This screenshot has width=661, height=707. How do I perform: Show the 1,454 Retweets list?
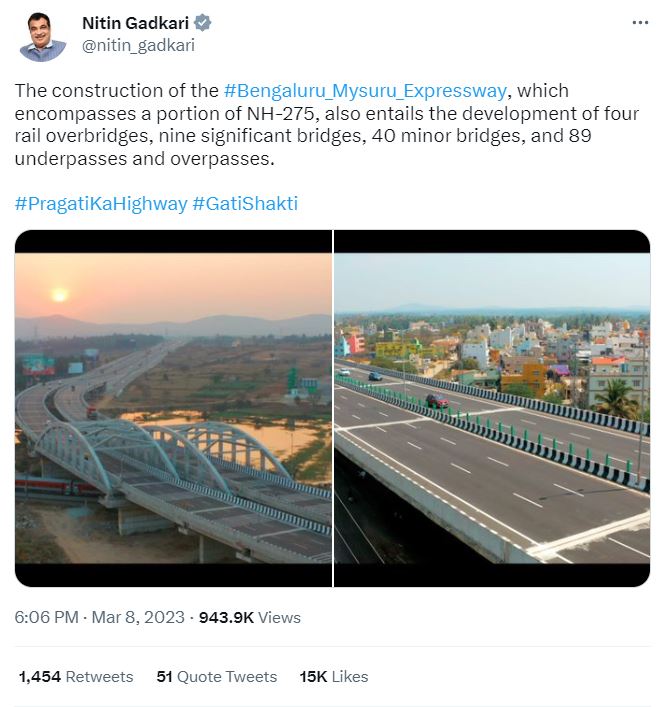tap(76, 677)
